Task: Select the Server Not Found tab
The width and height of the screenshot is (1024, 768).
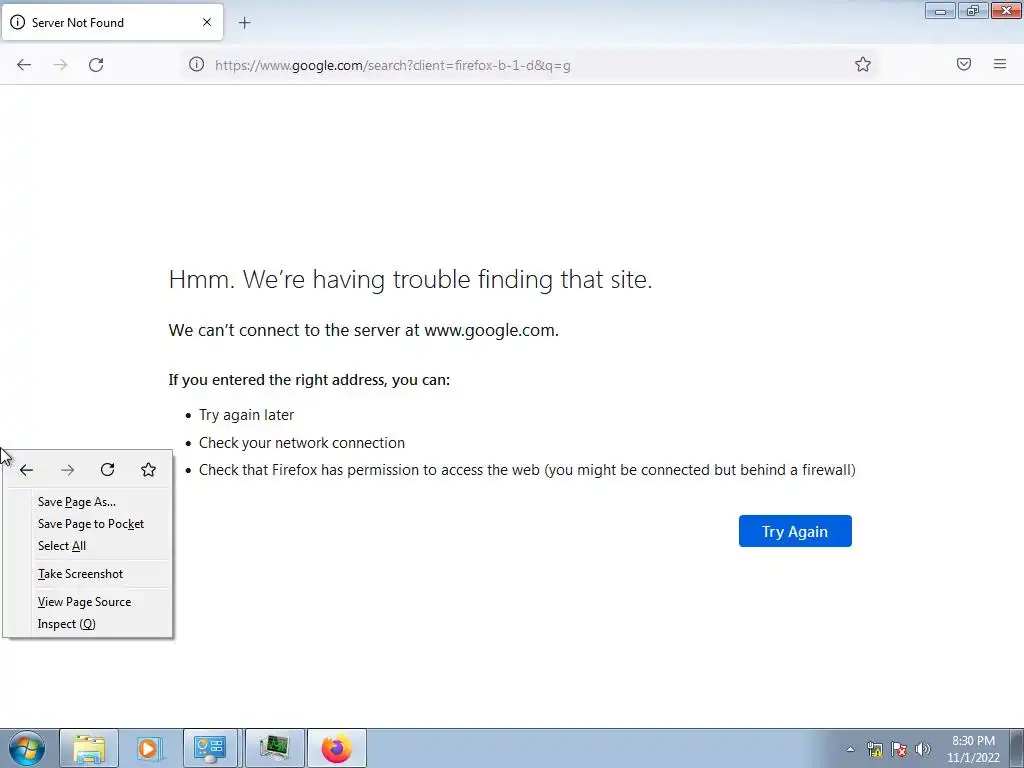Action: point(112,22)
